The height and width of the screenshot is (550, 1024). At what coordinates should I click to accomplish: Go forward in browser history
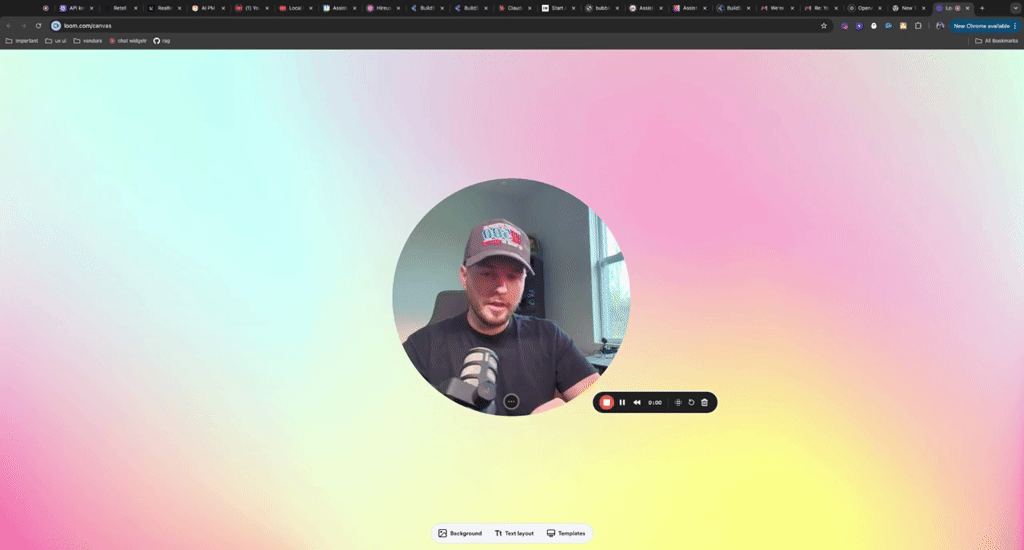[x=24, y=25]
